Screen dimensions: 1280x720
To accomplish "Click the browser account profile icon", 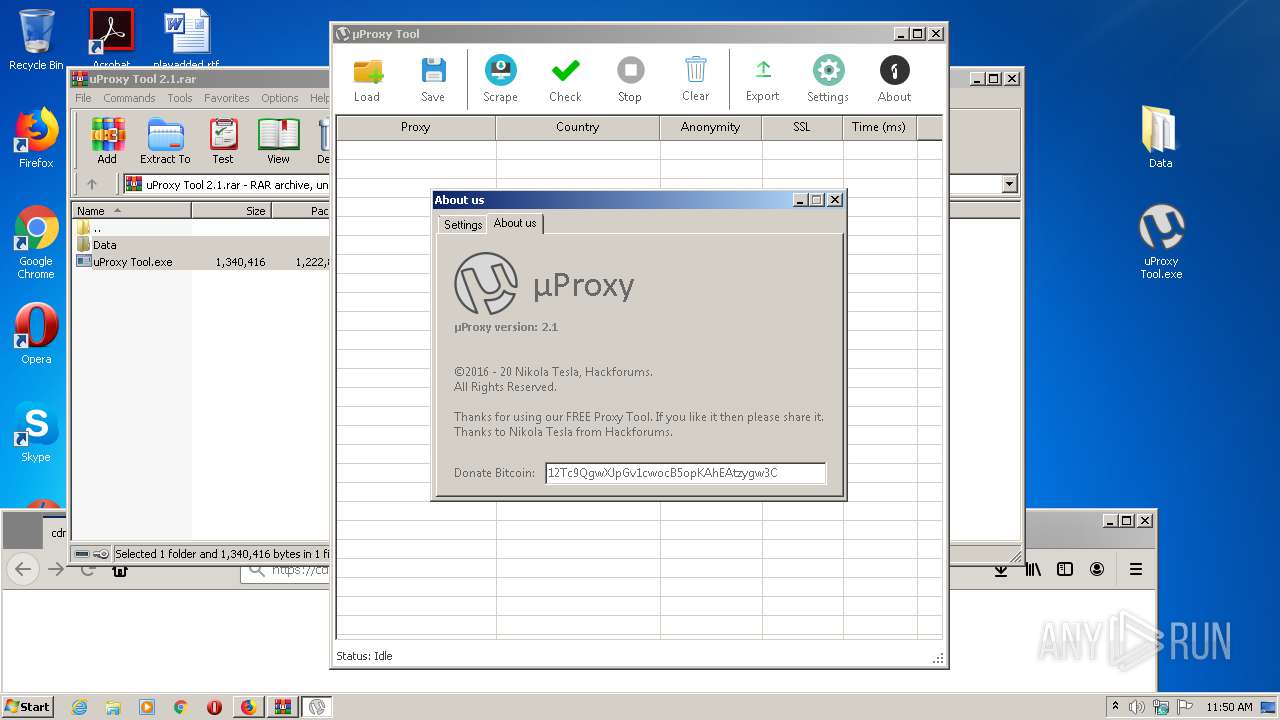I will click(1097, 569).
